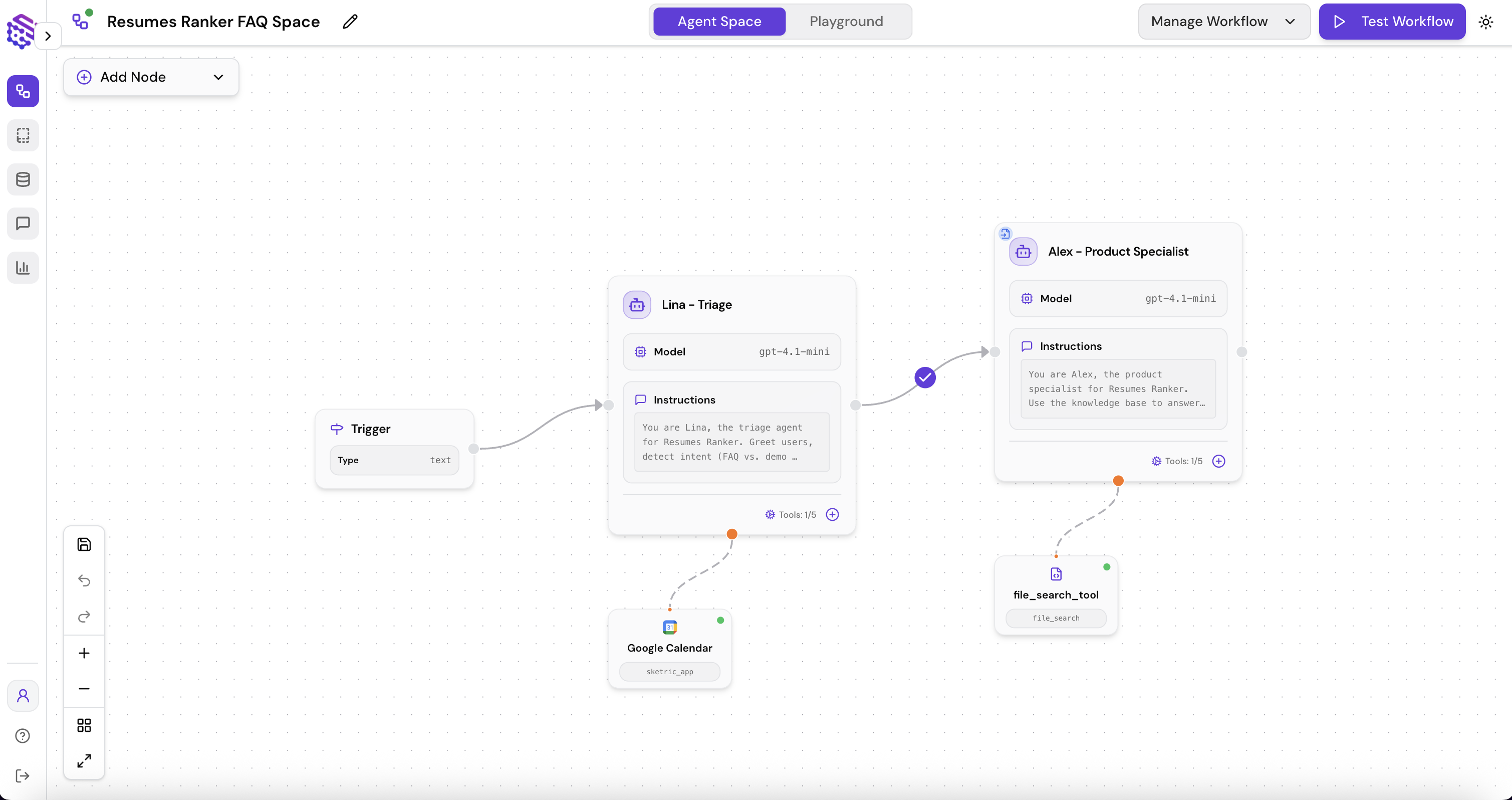This screenshot has width=1512, height=800.
Task: Open the Manage Workflow dropdown
Action: (1223, 22)
